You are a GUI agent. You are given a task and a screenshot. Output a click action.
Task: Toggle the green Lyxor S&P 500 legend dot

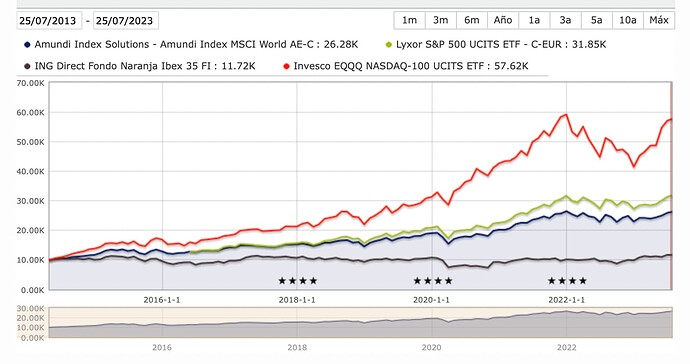389,45
